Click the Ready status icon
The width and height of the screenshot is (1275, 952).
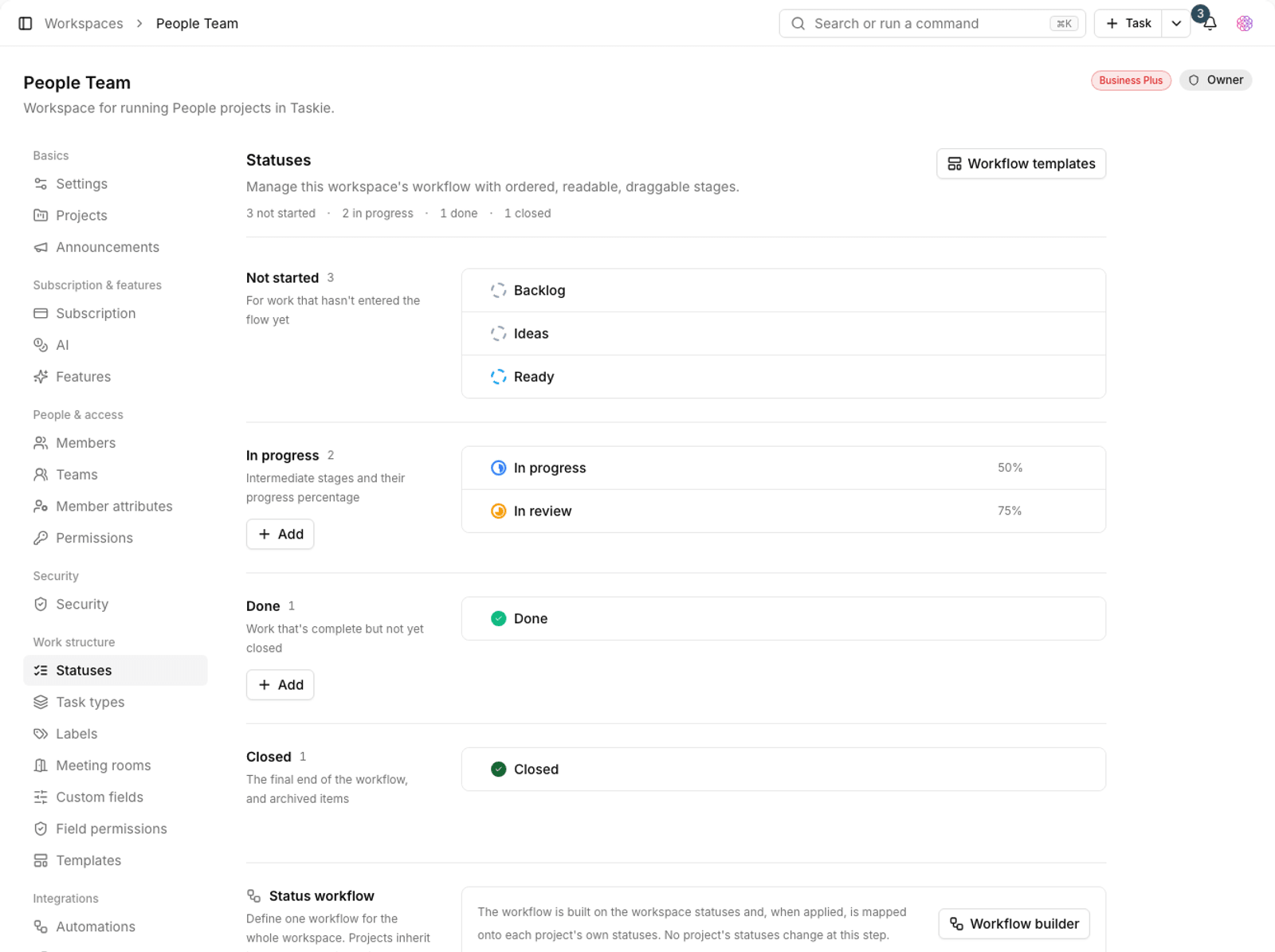498,377
